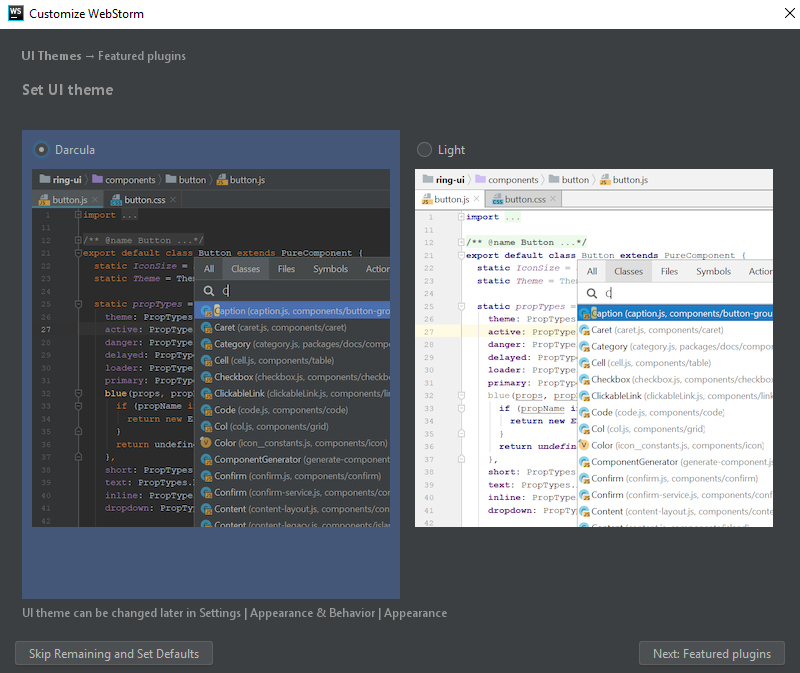Click Symbols tab in Light preview popup
This screenshot has height=673, width=800.
713,271
